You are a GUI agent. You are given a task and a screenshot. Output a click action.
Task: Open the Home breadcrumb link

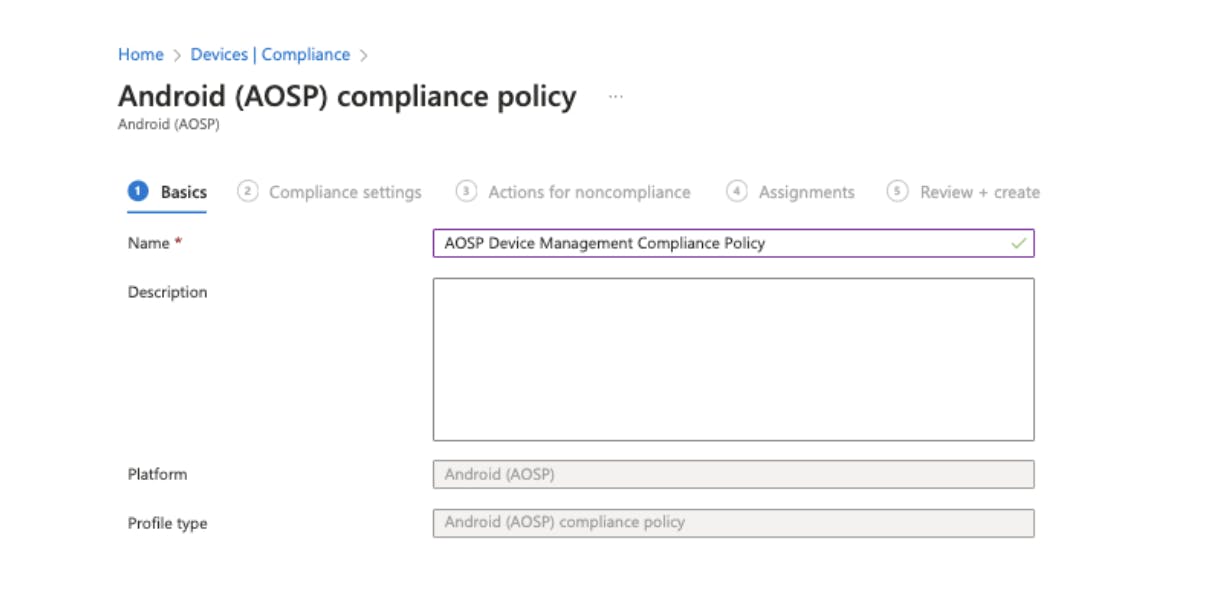coord(140,54)
